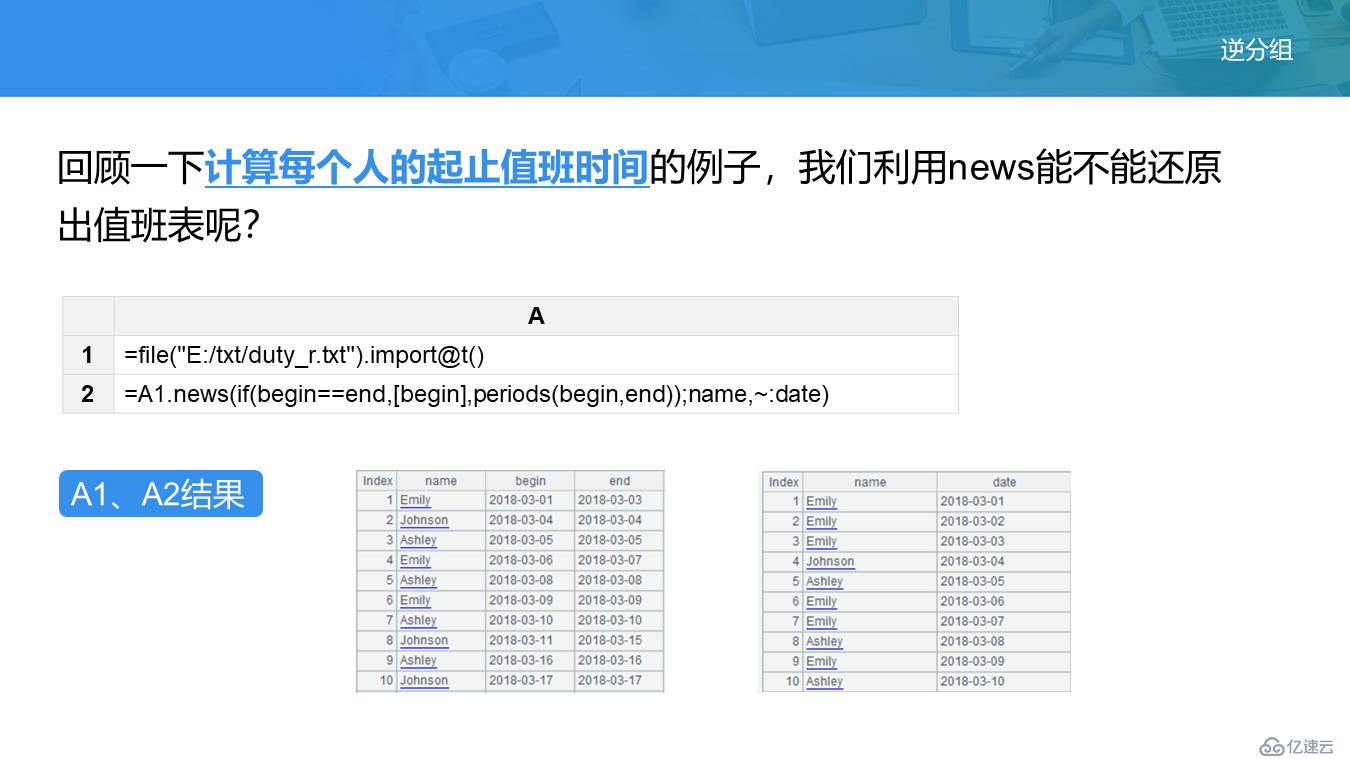This screenshot has width=1350, height=759.
Task: Click end value 2018-03-07 in begin/end table
Action: click(610, 560)
